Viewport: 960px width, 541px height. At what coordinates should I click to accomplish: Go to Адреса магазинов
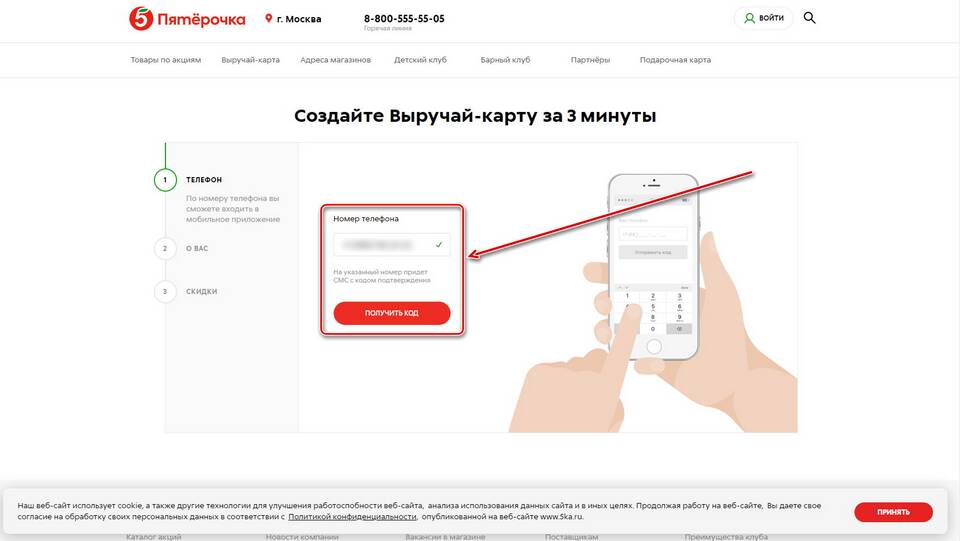(336, 60)
